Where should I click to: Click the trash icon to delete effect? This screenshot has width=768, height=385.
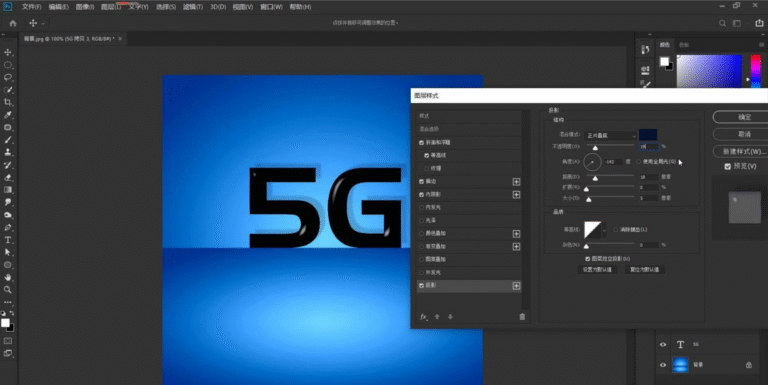522,317
